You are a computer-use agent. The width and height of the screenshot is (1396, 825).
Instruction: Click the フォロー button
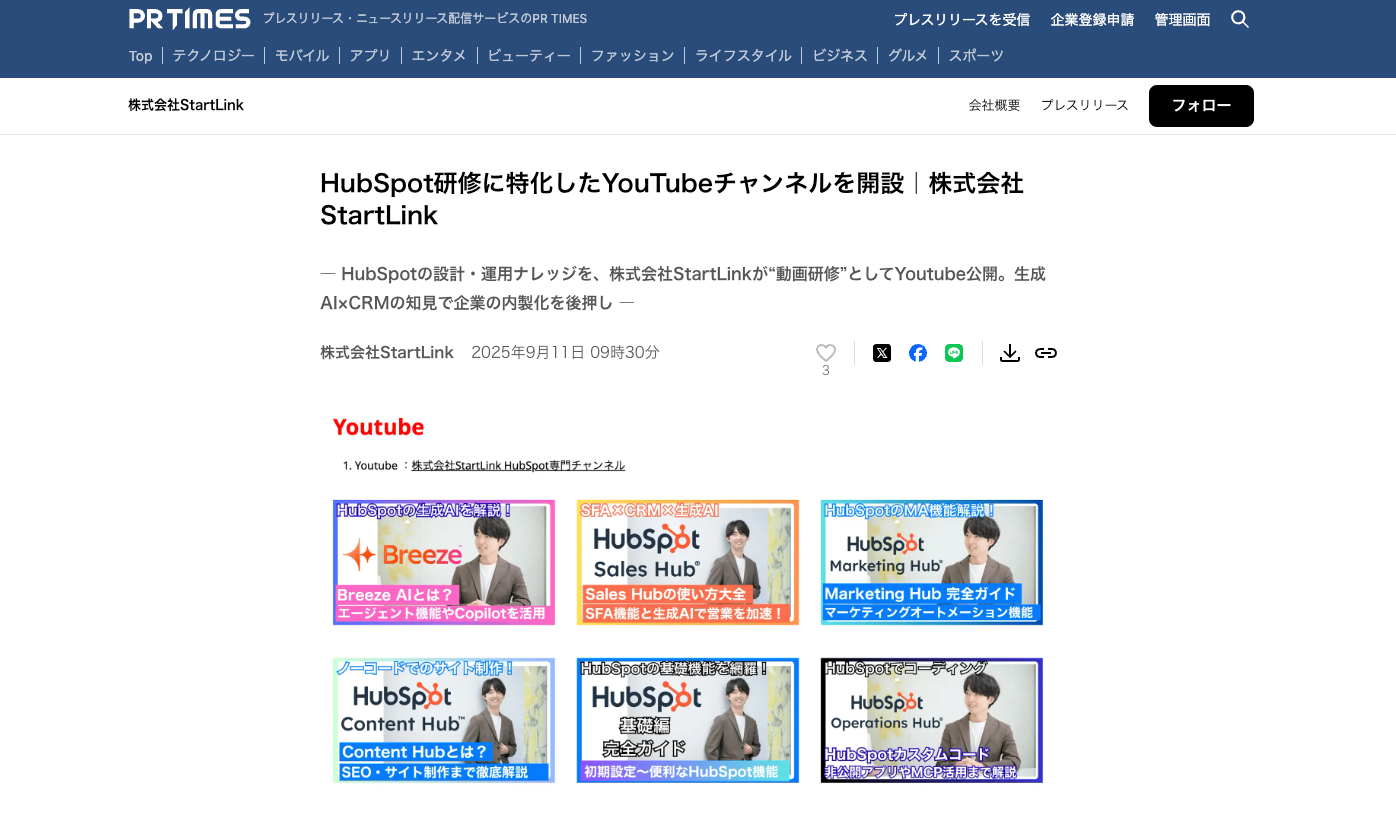[x=1201, y=106]
